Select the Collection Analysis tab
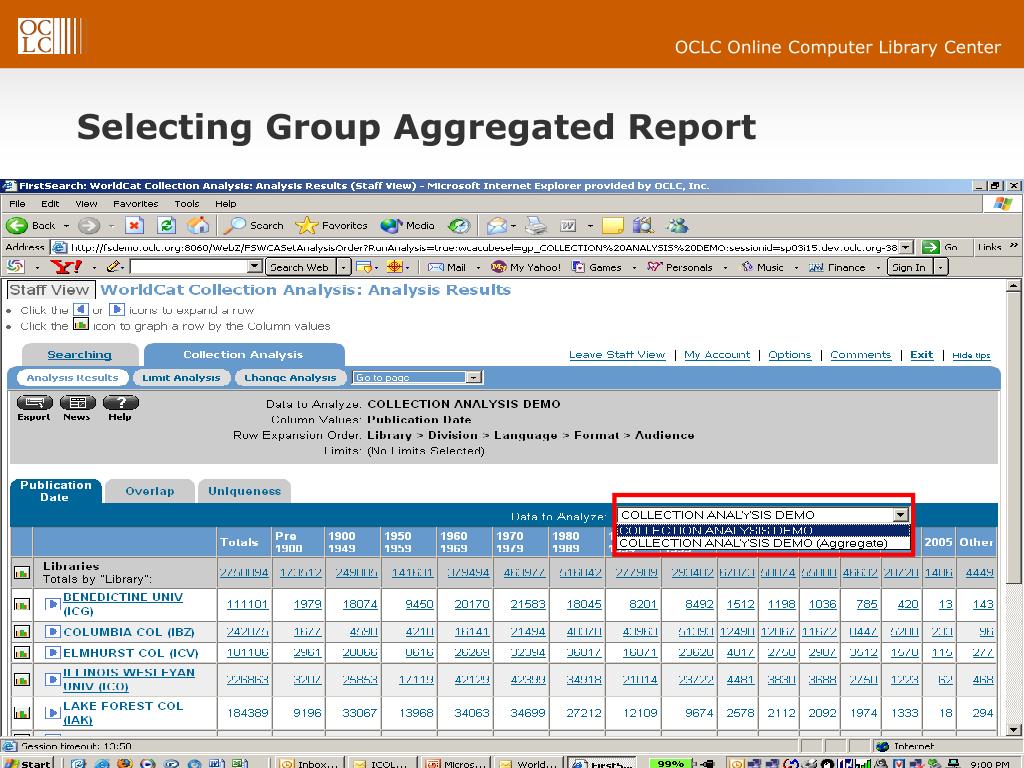1024x768 pixels. [x=244, y=355]
